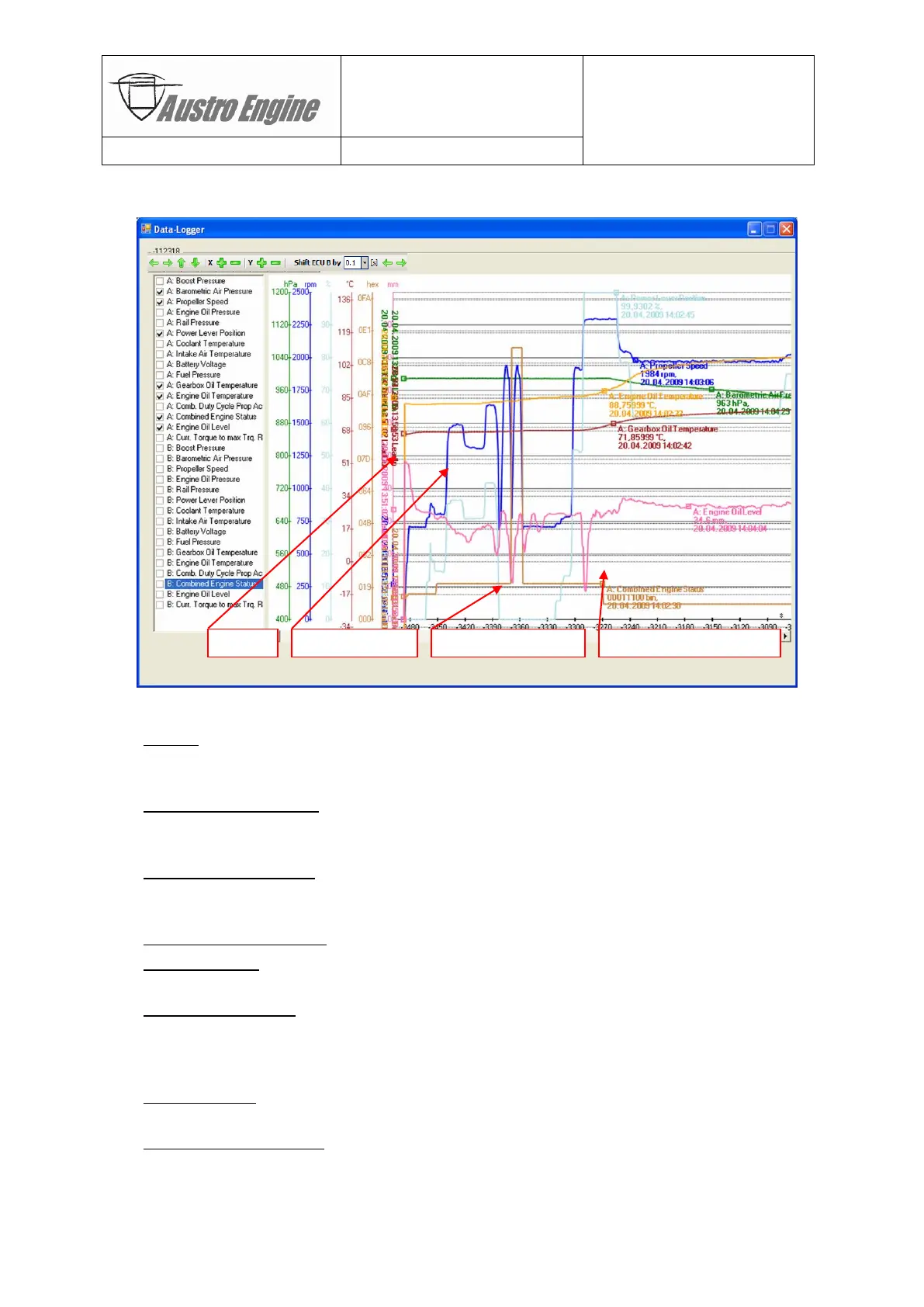Uncheck A: Power Lever Position
Viewport: 924px width, 1307px height.
click(x=160, y=334)
